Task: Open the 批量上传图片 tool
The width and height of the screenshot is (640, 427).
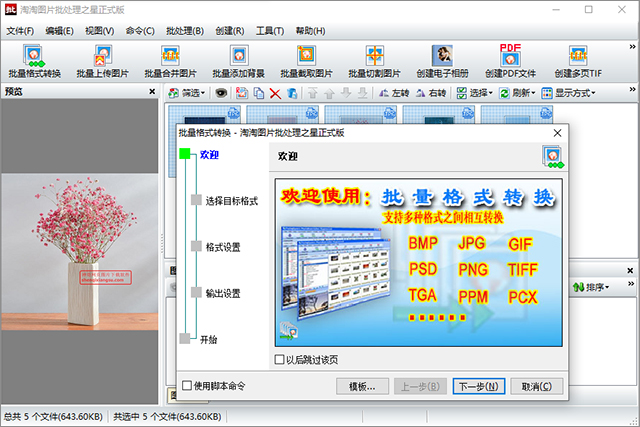Action: tap(103, 60)
